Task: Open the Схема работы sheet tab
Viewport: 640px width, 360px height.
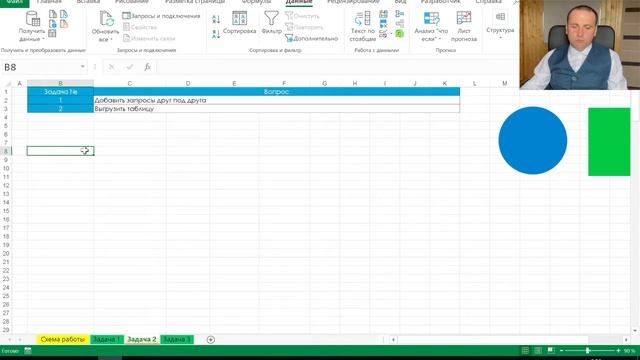Action: (x=63, y=340)
